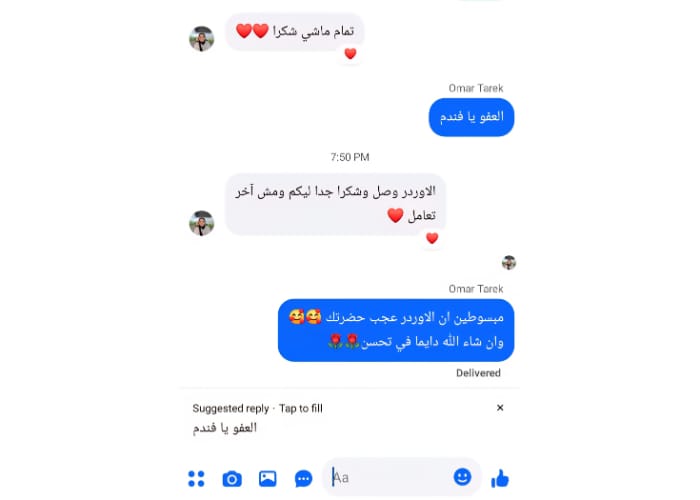Screen dimensions: 700x500
Task: Open the photo gallery icon
Action: click(x=267, y=479)
